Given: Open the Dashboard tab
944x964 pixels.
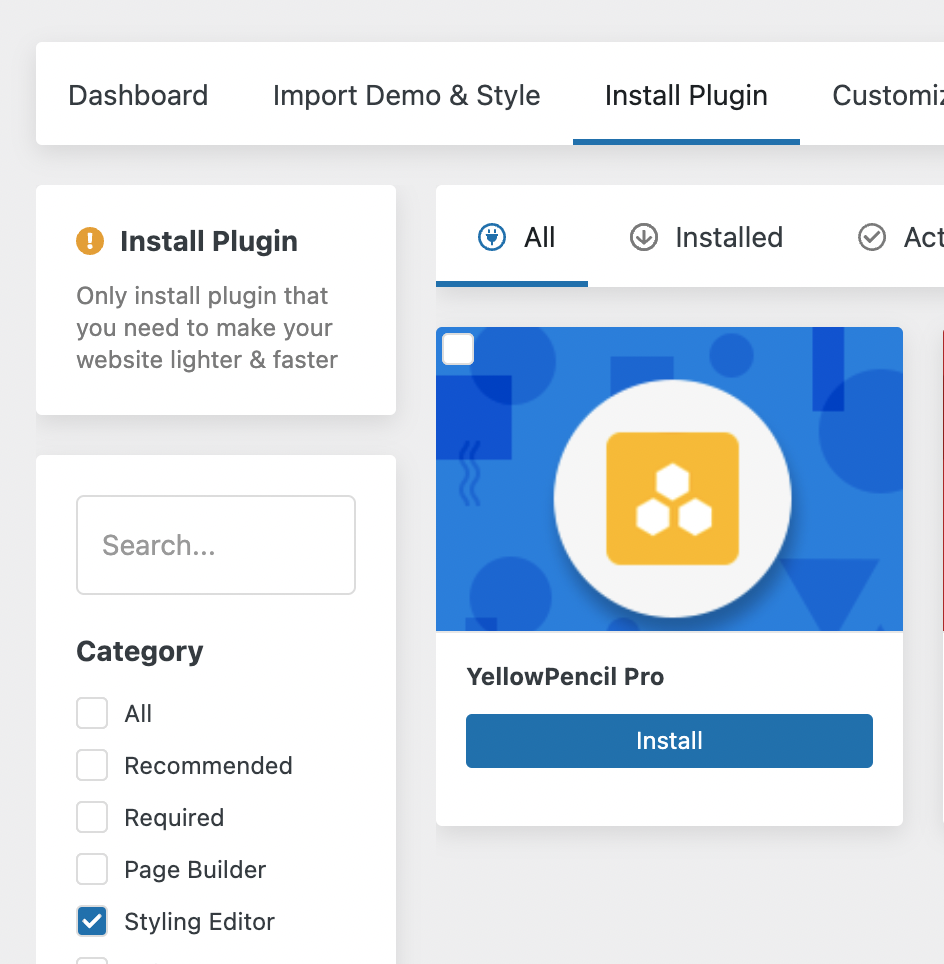Looking at the screenshot, I should 138,95.
